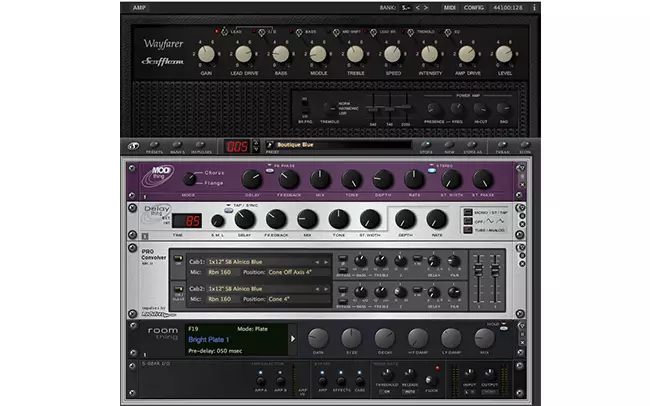Click the Room Thing DECAY knob
This screenshot has height=406, width=650.
coord(385,338)
